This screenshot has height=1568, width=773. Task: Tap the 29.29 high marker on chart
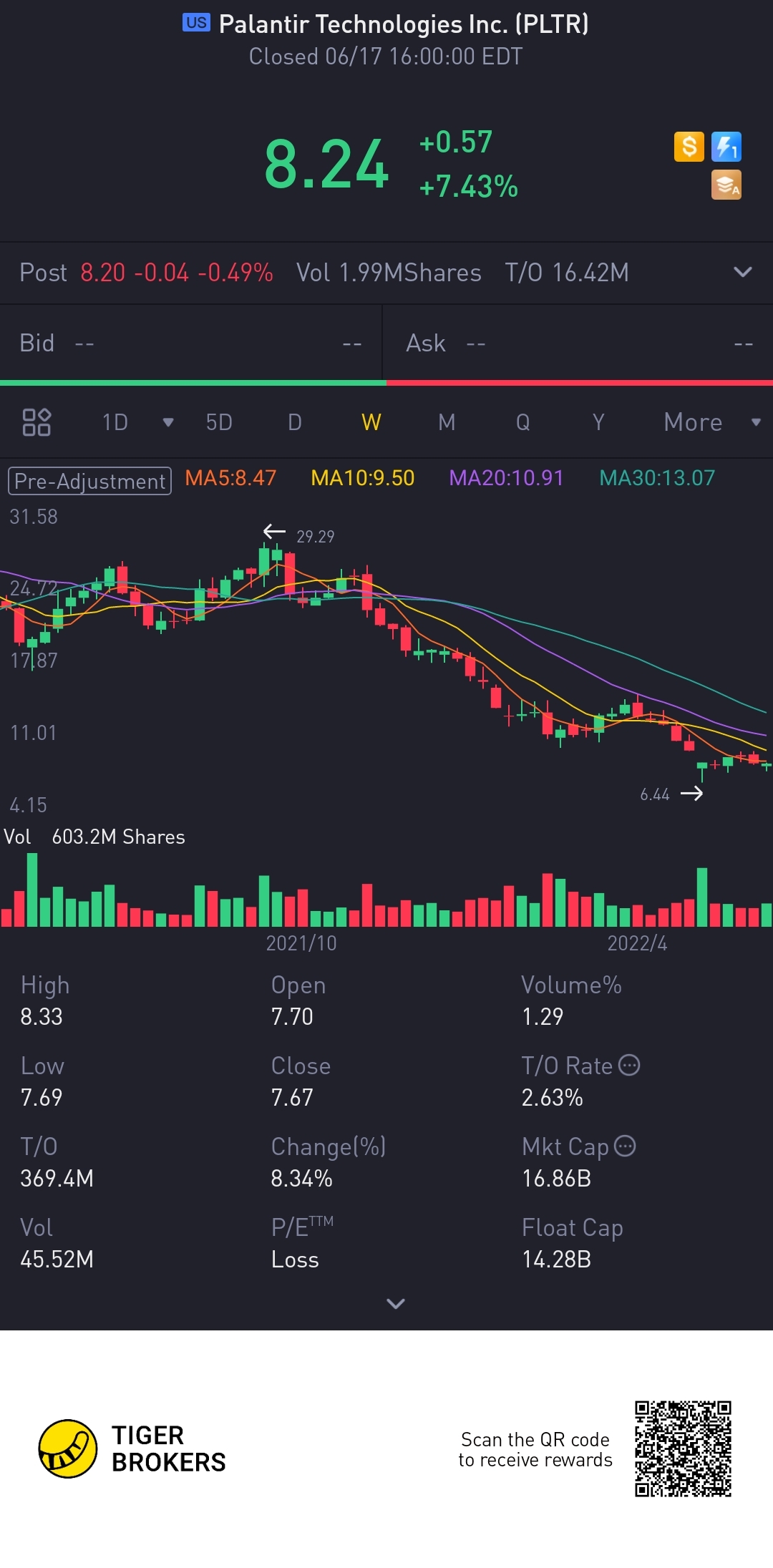tap(315, 537)
